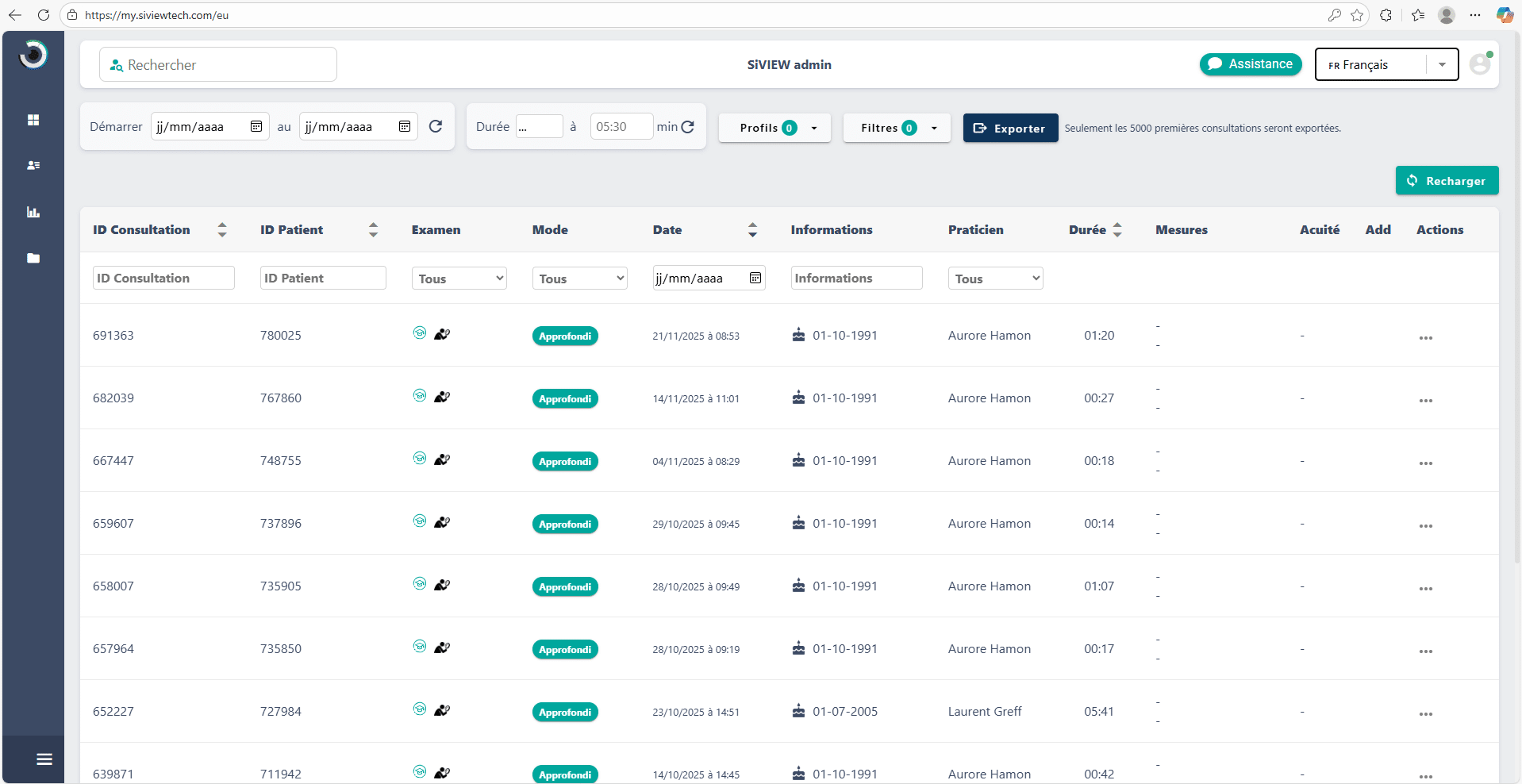The width and height of the screenshot is (1522, 784).
Task: Reset the date range refresh icon
Action: 436,126
